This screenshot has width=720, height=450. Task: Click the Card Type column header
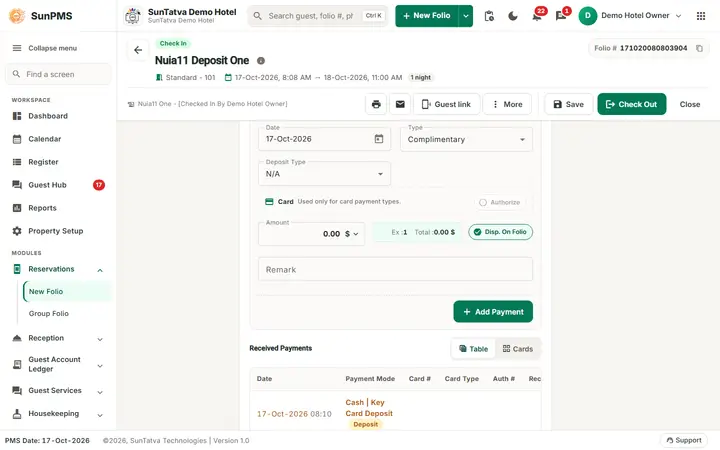tap(461, 379)
